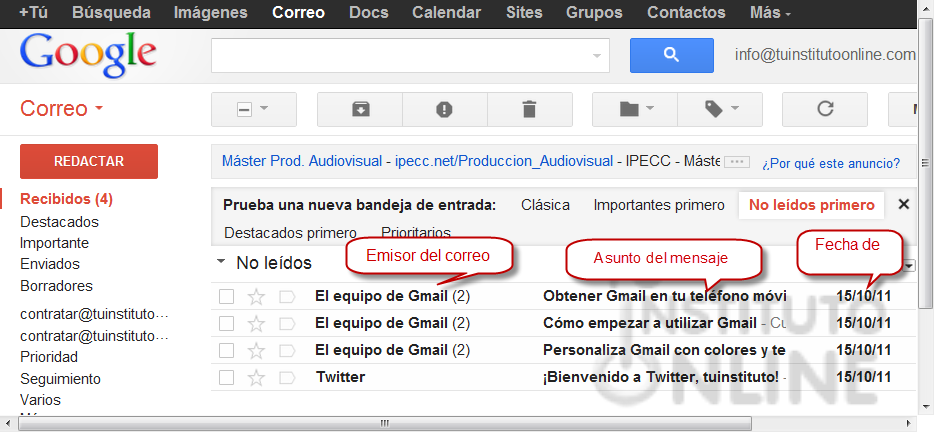The height and width of the screenshot is (432, 934).
Task: Choose the Destacados primero inbox style
Action: 291,232
